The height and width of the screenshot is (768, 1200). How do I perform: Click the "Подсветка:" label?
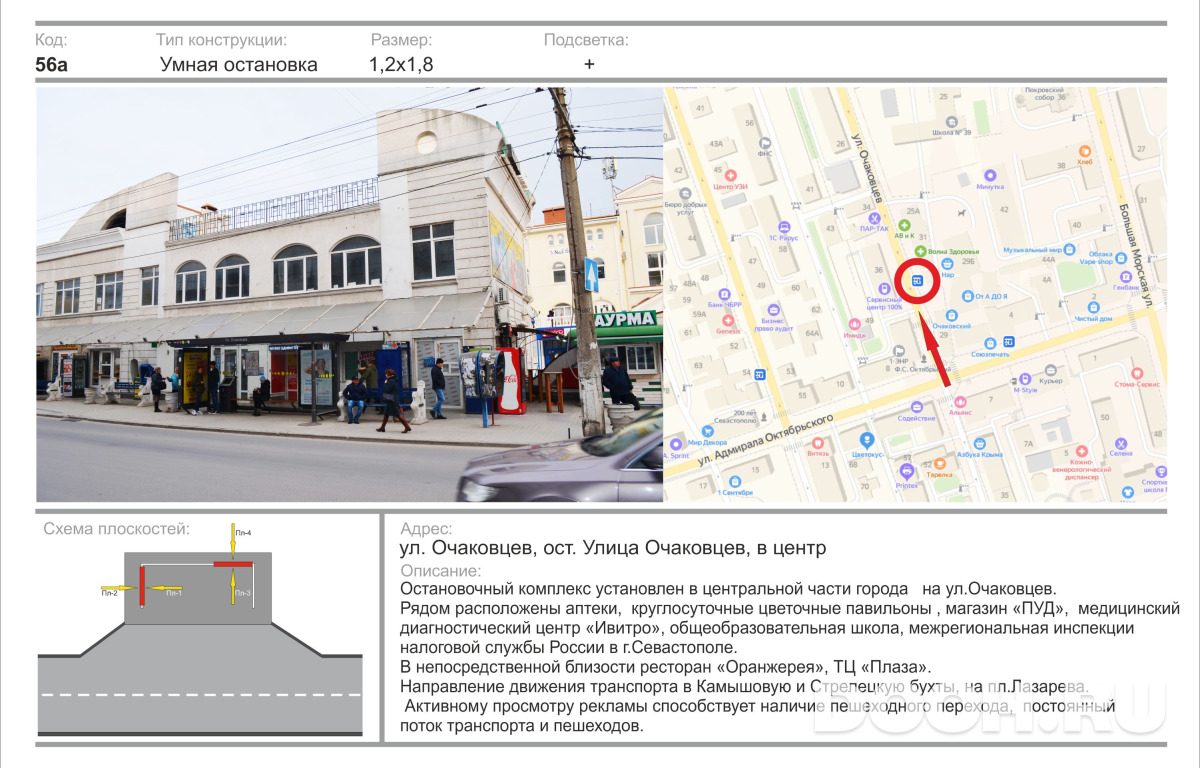pyautogui.click(x=586, y=40)
